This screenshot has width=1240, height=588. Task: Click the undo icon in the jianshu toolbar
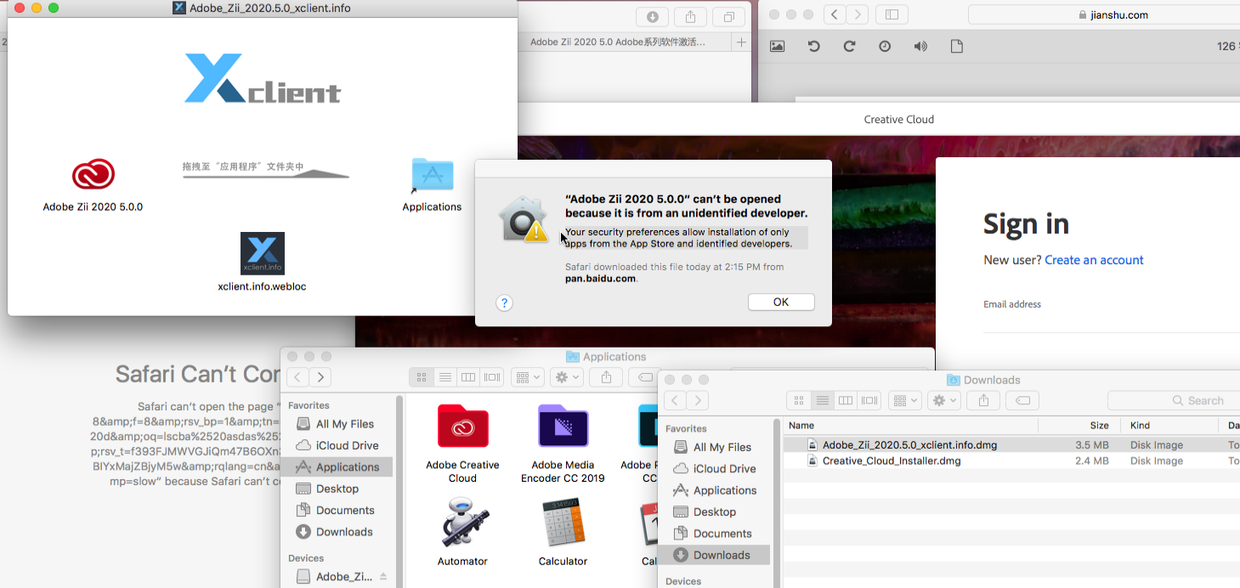(x=813, y=47)
